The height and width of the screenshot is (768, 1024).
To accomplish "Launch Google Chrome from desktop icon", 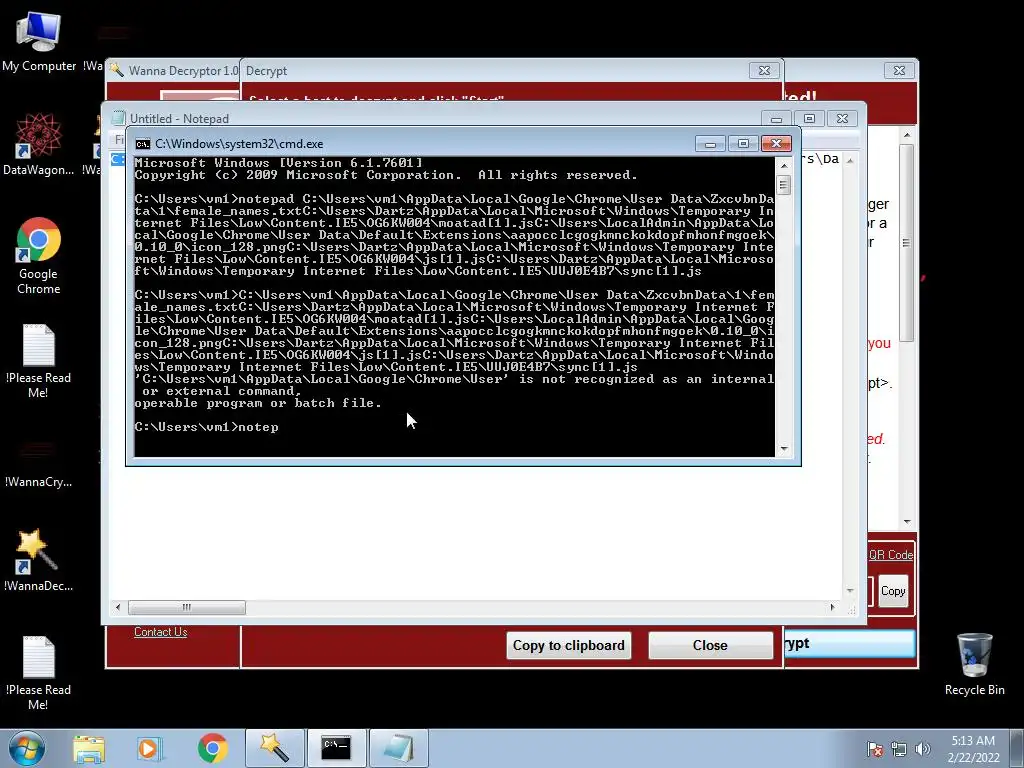I will (x=39, y=255).
